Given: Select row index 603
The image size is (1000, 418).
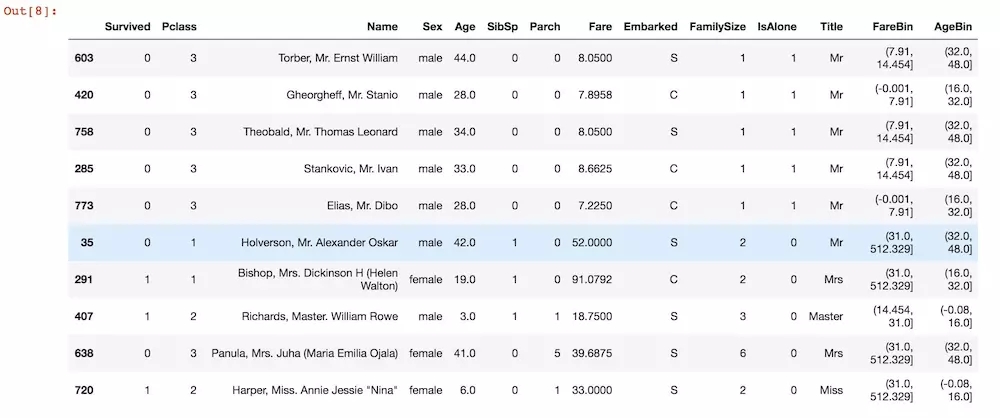Looking at the screenshot, I should [84, 58].
